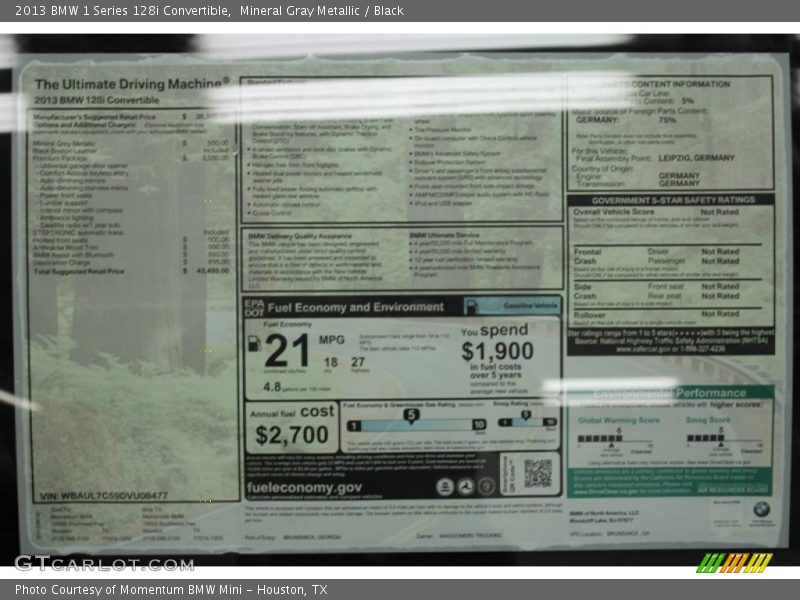Image resolution: width=800 pixels, height=600 pixels.
Task: Click 'Environmental Performance' green header
Action: tap(670, 393)
